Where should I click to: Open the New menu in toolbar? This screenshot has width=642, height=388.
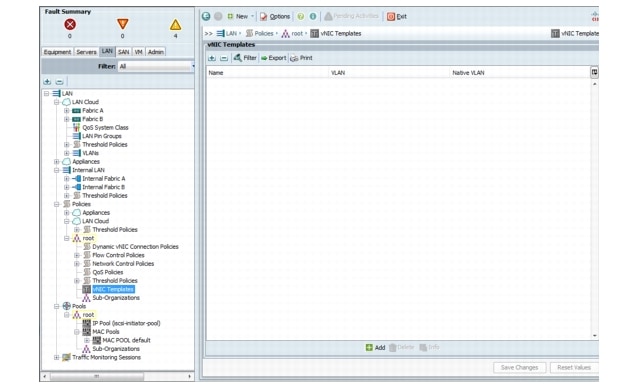tap(240, 16)
